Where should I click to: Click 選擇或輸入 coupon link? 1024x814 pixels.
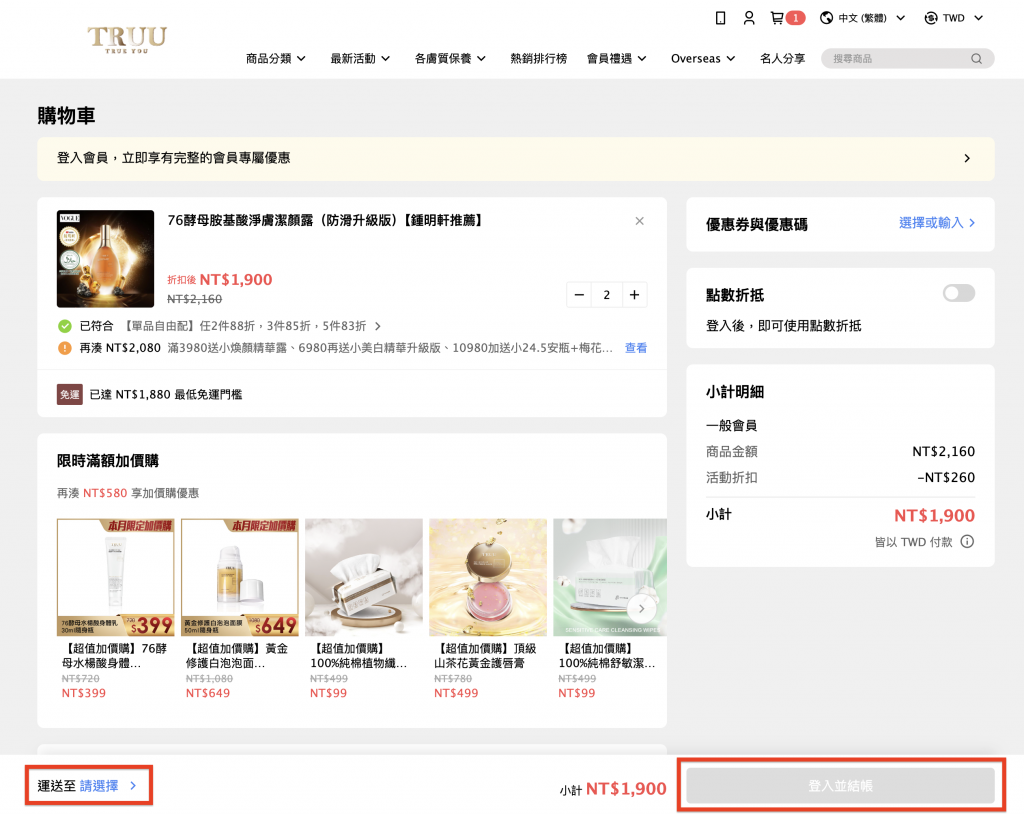point(937,223)
